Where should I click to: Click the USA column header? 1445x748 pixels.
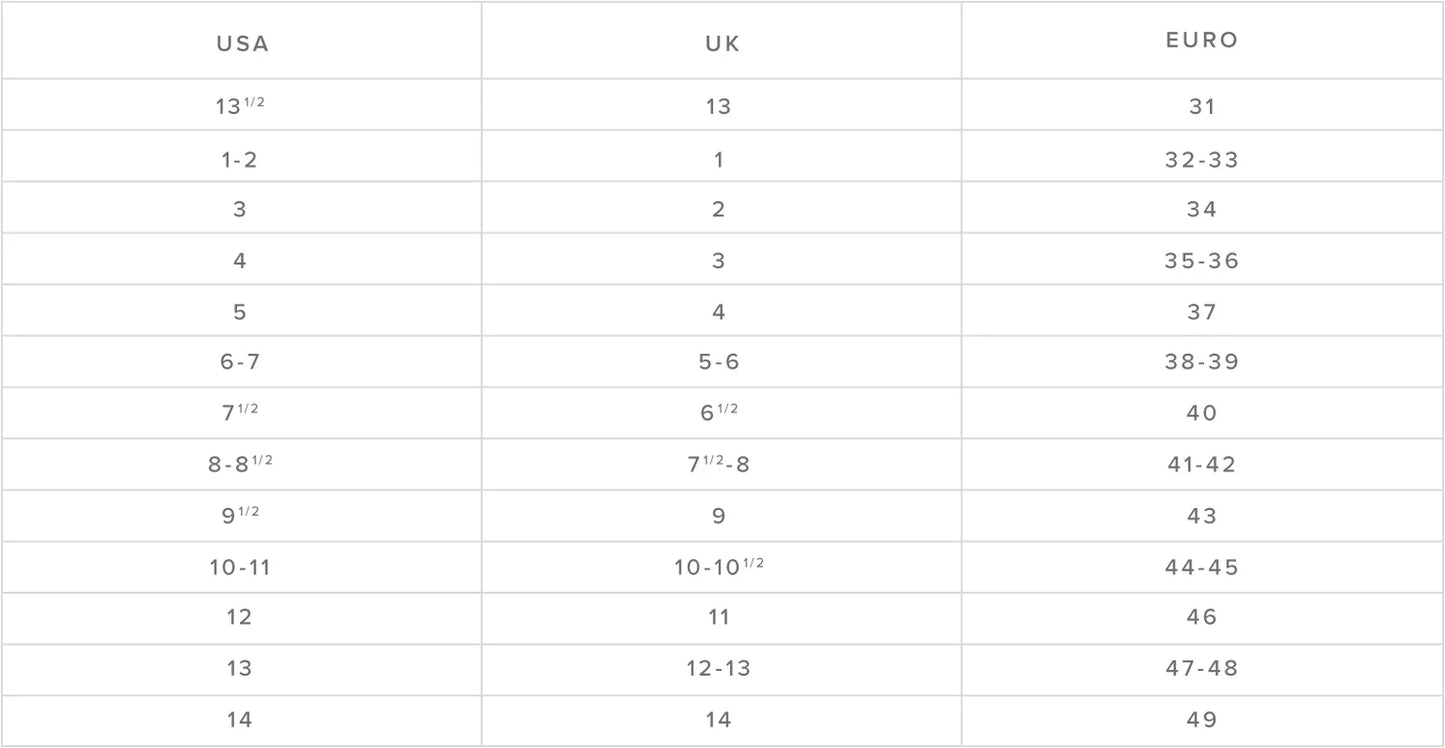click(x=242, y=44)
